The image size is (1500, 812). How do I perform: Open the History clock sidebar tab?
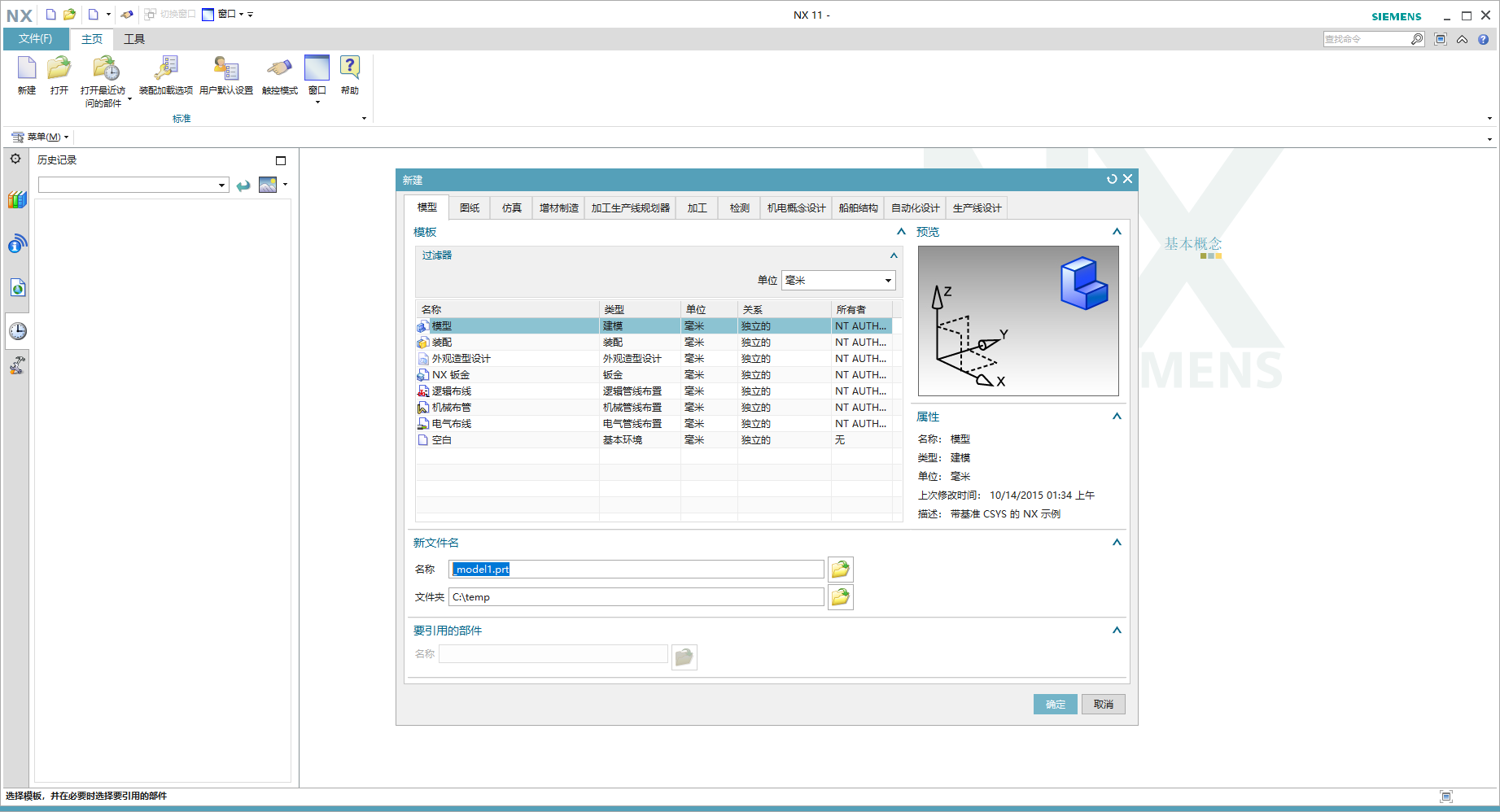click(17, 331)
